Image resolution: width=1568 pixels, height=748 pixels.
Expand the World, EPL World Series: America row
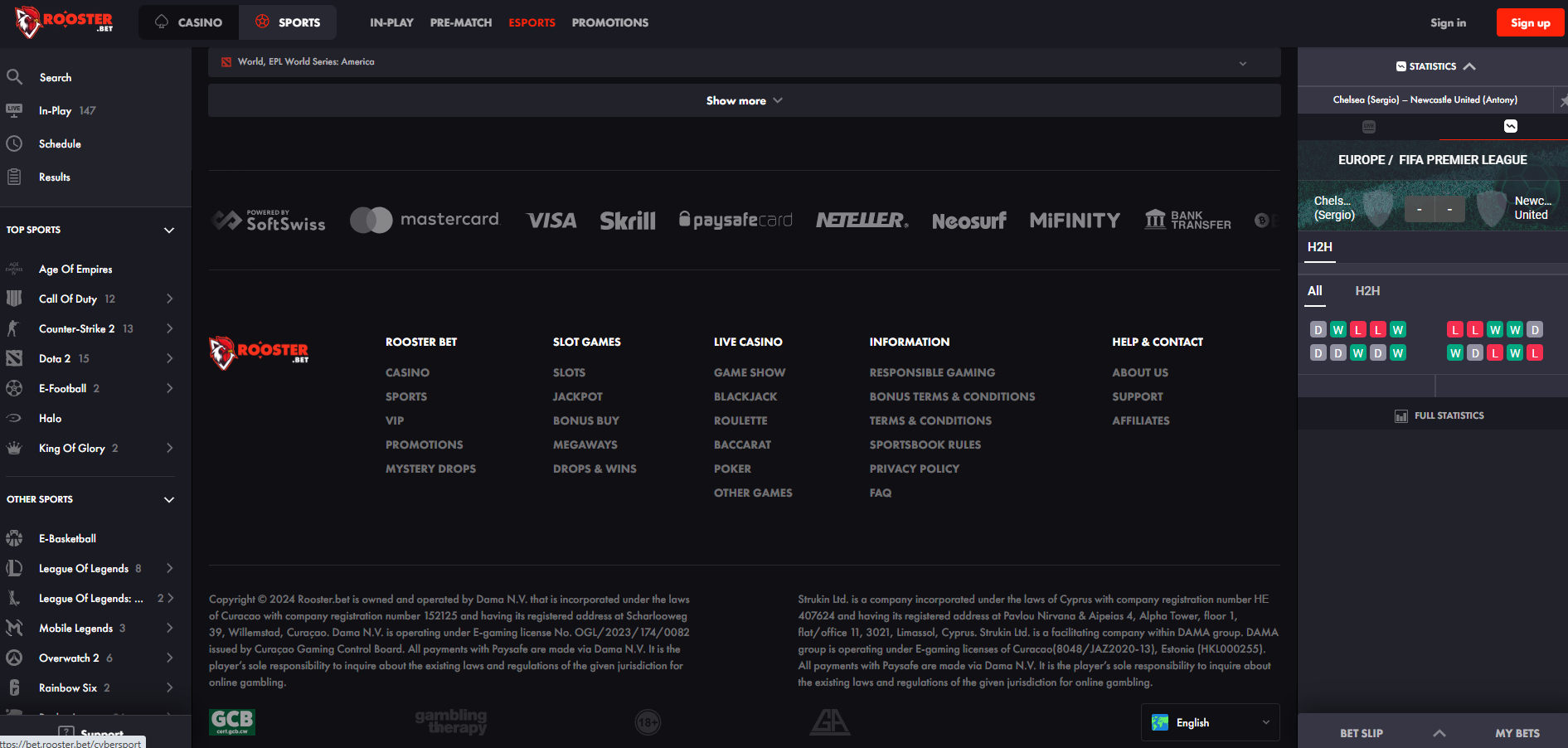(744, 62)
